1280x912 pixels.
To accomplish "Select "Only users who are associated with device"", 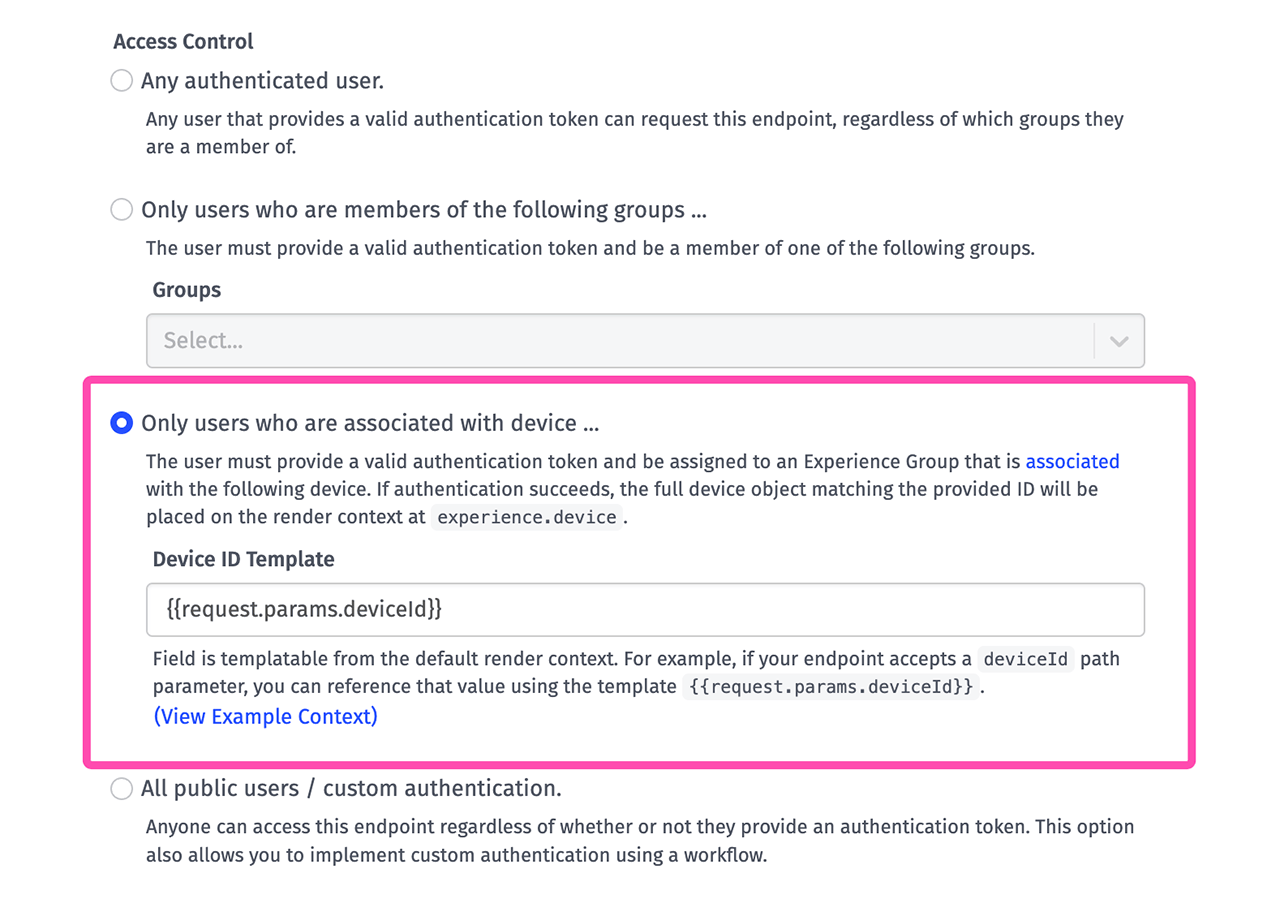I will (x=121, y=423).
